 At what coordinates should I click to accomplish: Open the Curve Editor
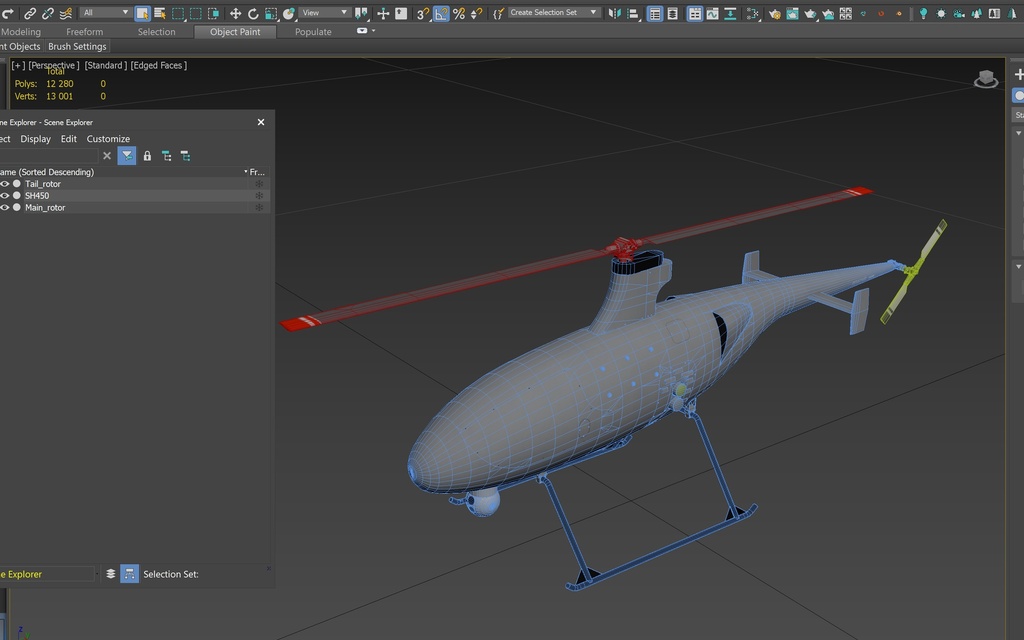(712, 13)
